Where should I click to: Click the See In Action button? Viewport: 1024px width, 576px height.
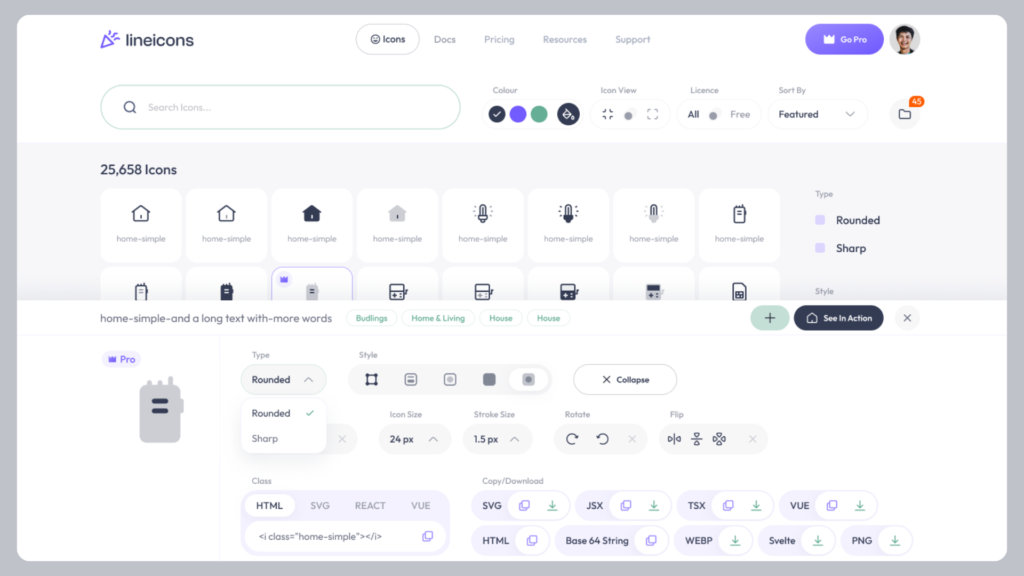coord(838,317)
